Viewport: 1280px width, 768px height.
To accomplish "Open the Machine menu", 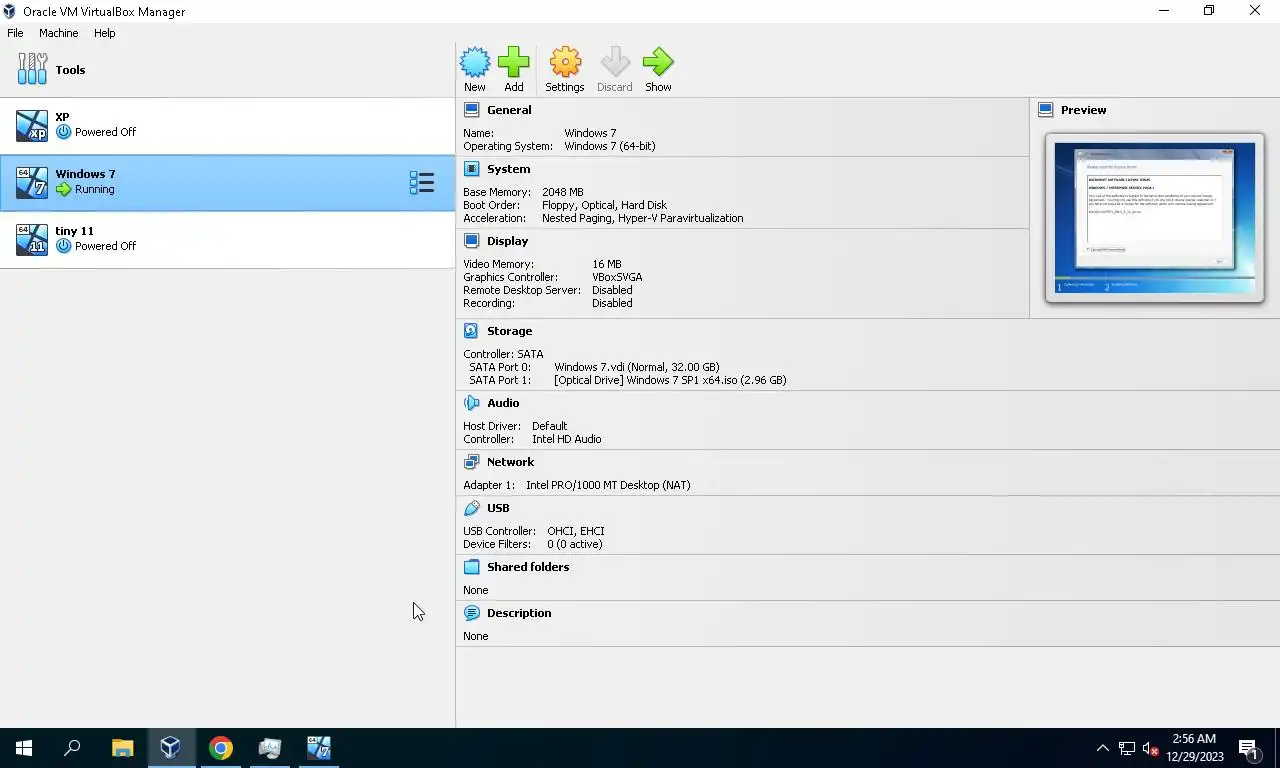I will [58, 33].
